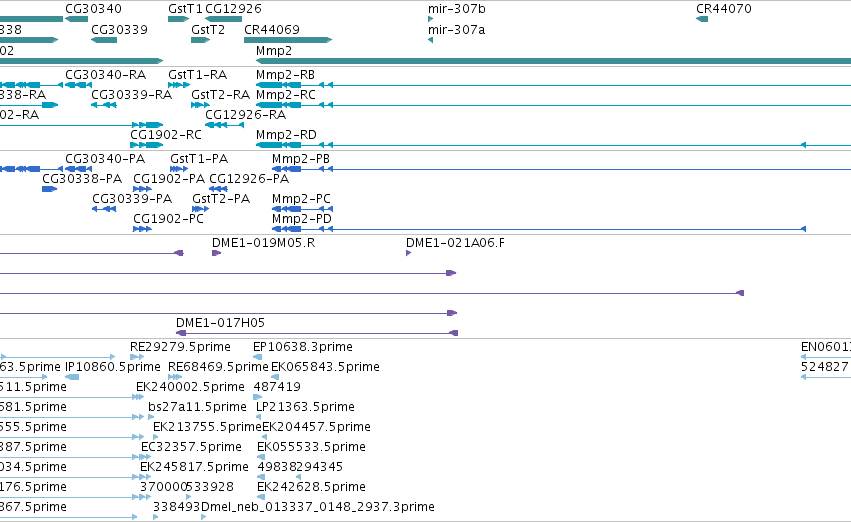Click the GstT1-PA protein glyph

(179, 169)
